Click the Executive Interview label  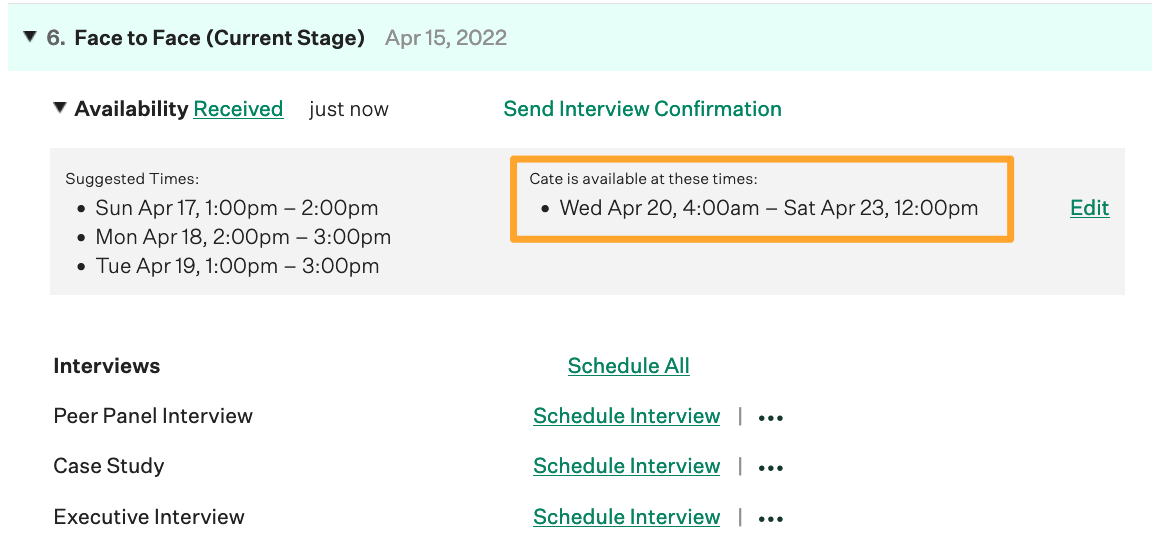(x=149, y=517)
